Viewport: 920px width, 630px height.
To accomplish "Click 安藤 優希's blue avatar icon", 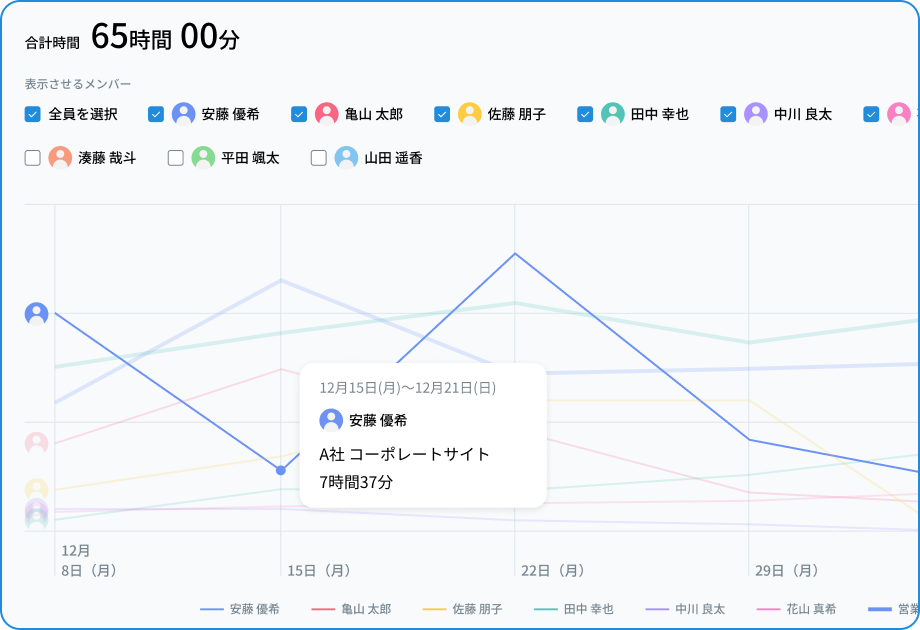I will click(183, 114).
